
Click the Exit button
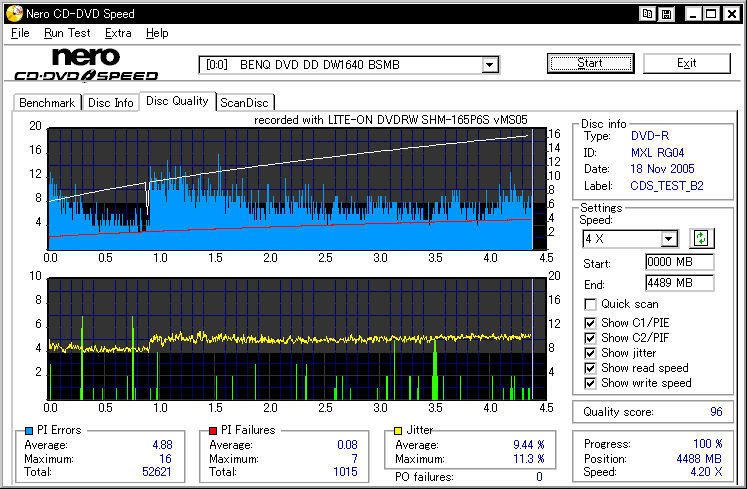(686, 63)
